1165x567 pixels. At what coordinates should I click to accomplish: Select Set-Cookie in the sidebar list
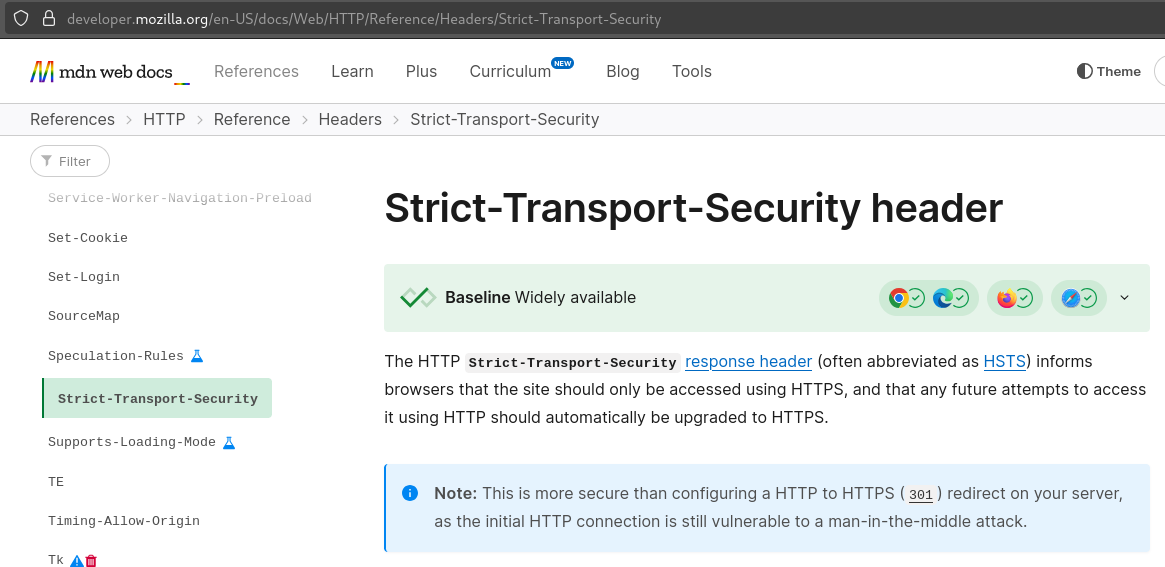[88, 238]
